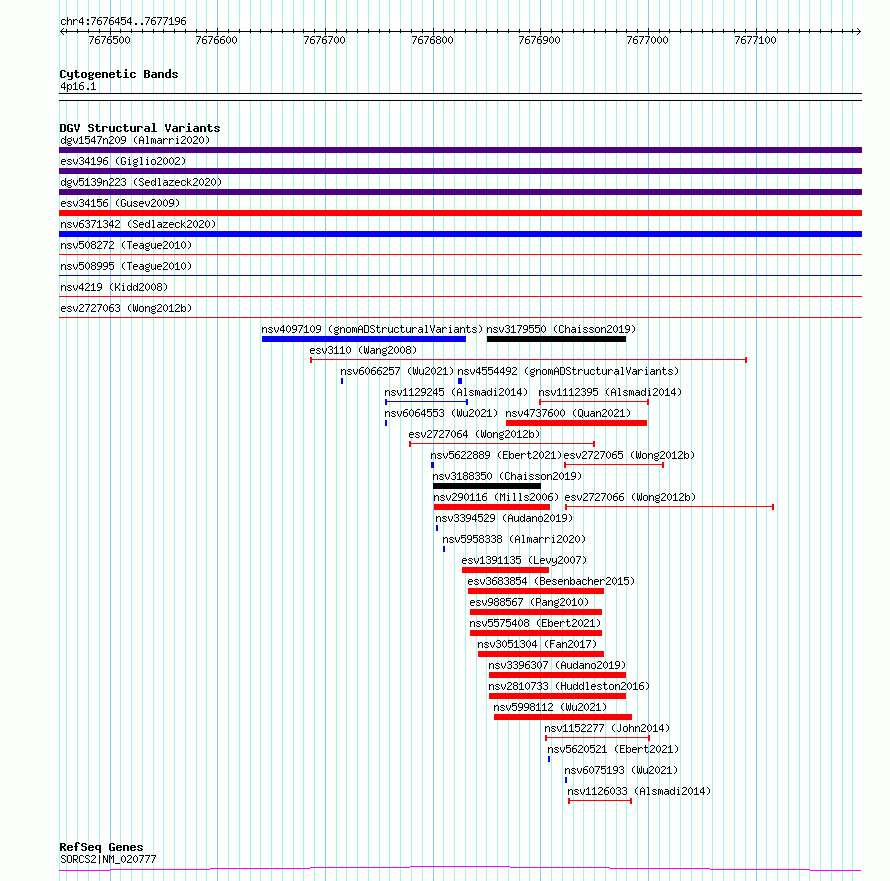Image resolution: width=890 pixels, height=881 pixels.
Task: Open esv3110 (Wang2008) variant label
Action: click(x=363, y=350)
